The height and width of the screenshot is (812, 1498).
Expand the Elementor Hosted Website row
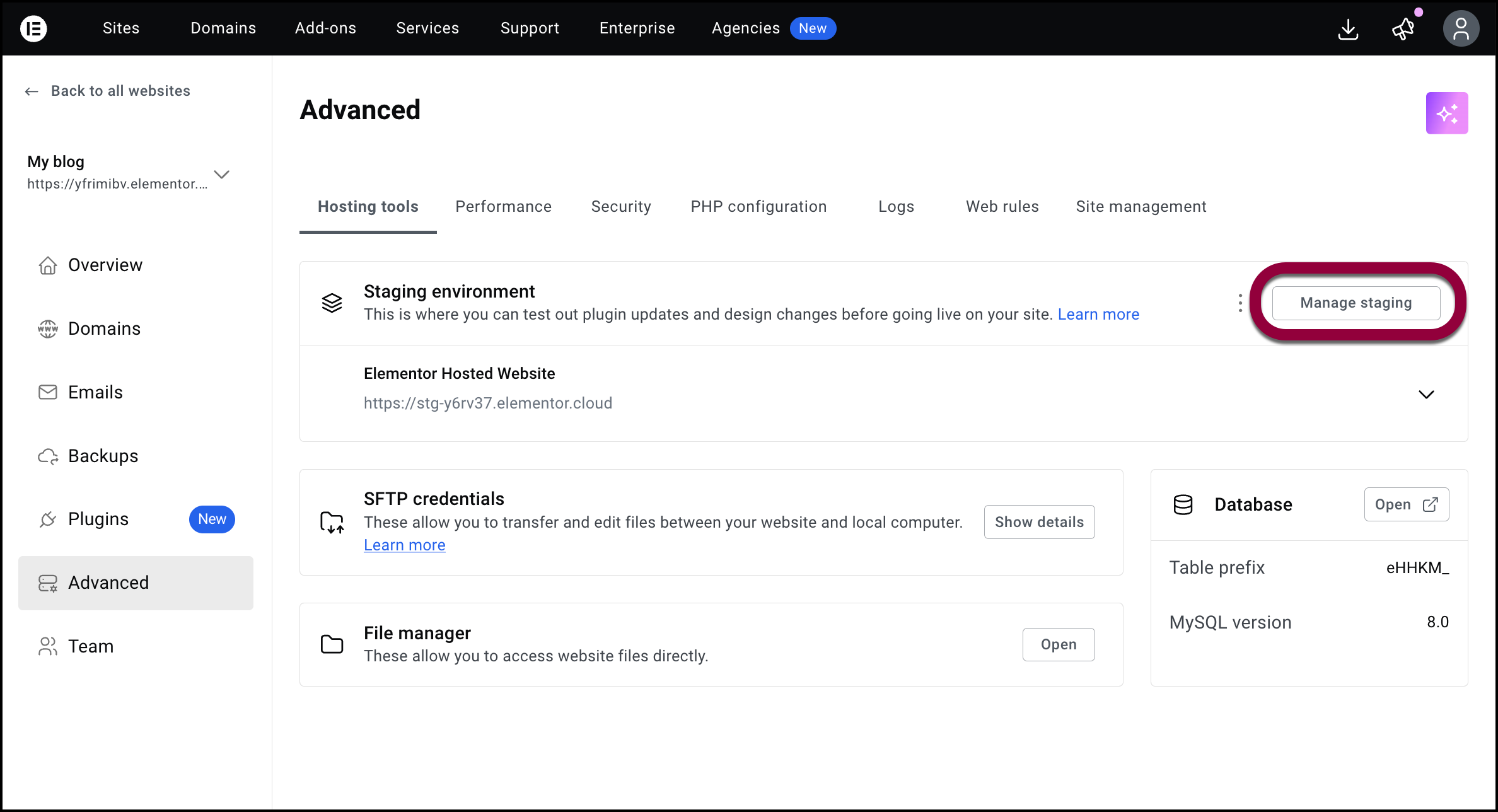pos(1426,395)
